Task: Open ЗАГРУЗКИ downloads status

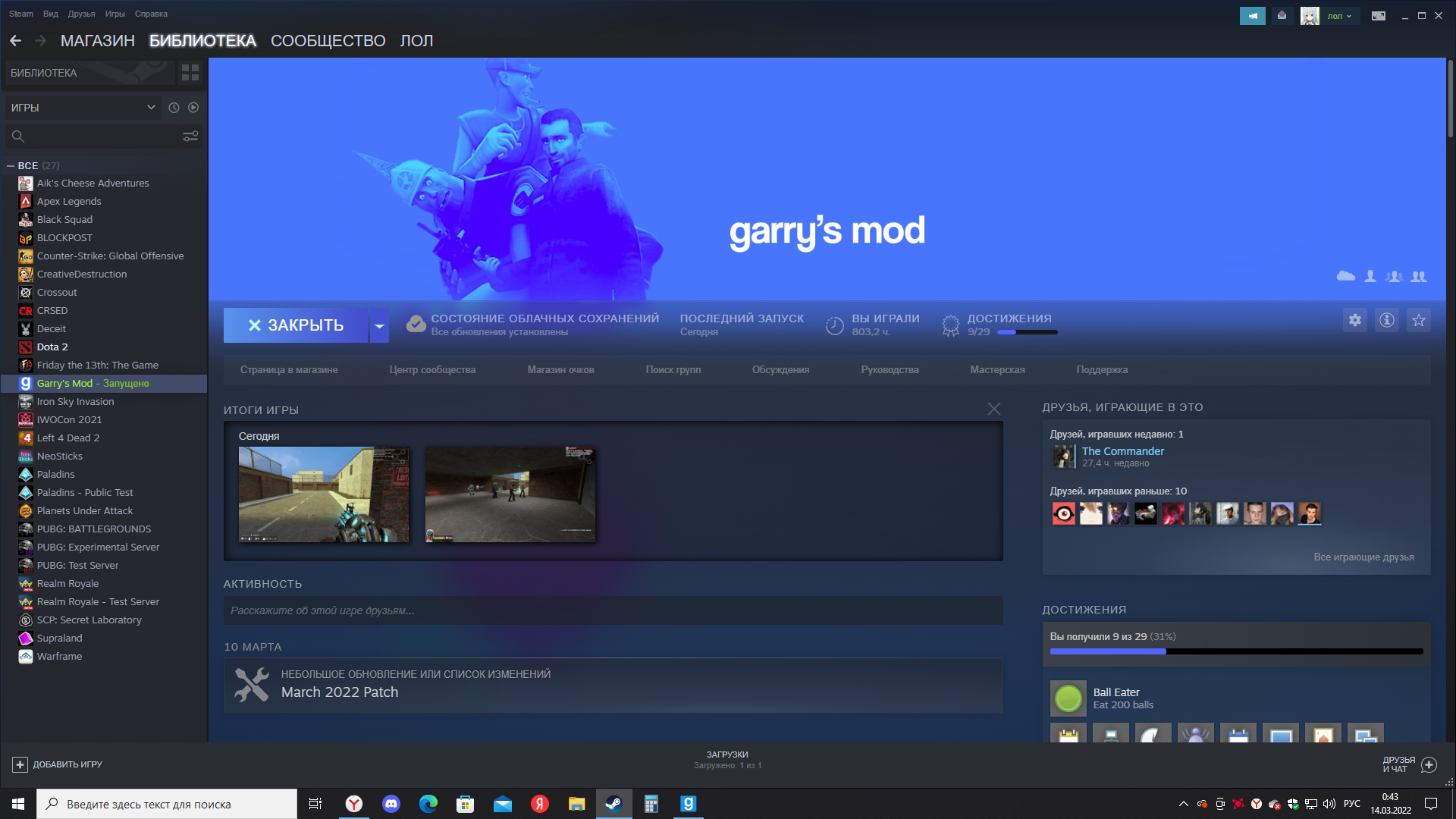Action: coord(727,760)
